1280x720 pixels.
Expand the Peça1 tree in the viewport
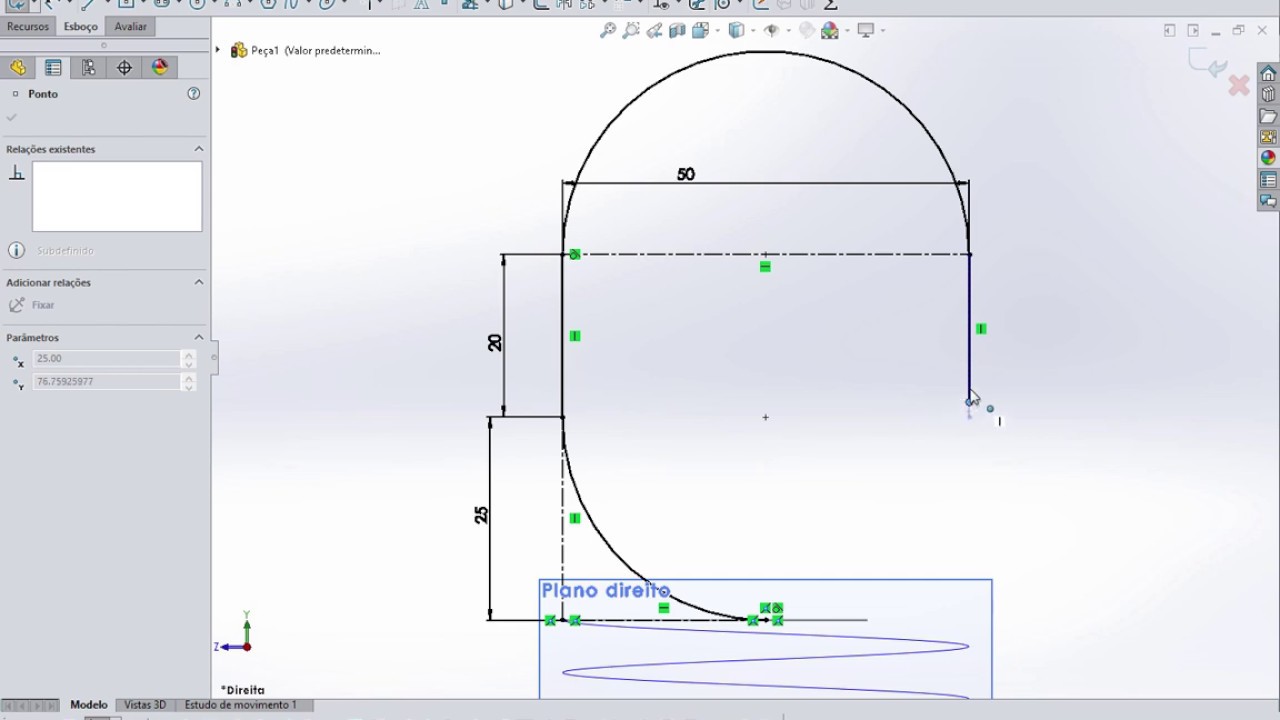pyautogui.click(x=218, y=50)
